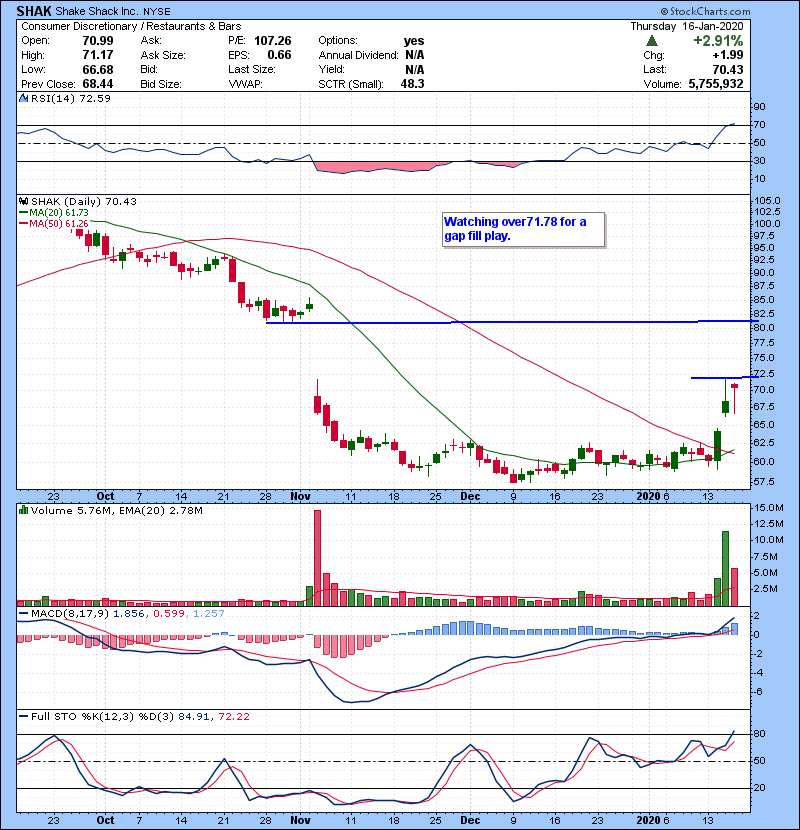Click the 2020 label on price chart axis
Viewport: 800px width, 830px height.
[648, 496]
